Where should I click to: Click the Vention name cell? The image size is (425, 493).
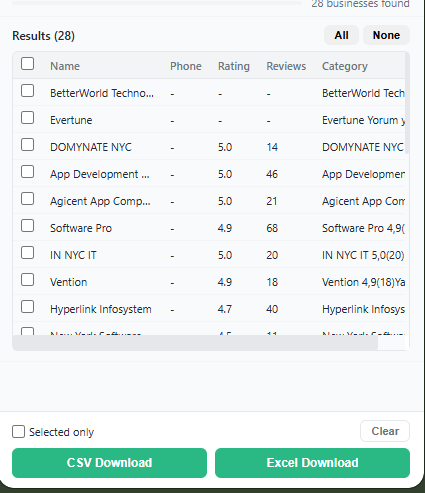click(x=69, y=282)
